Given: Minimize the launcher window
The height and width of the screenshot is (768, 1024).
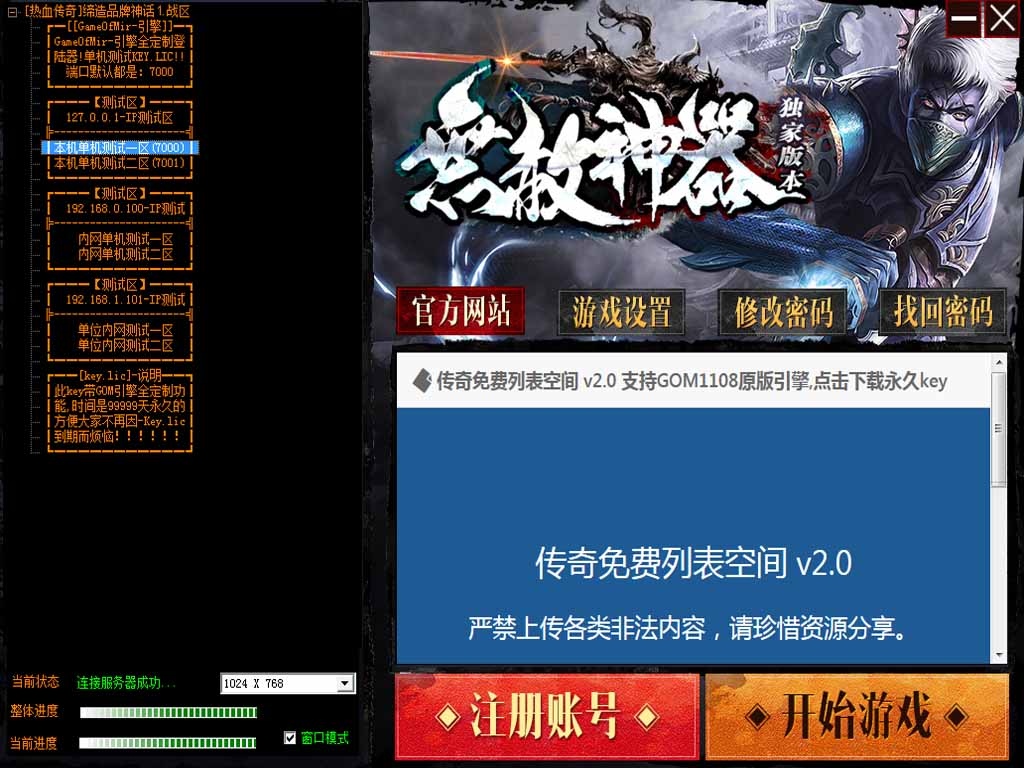Looking at the screenshot, I should coord(963,18).
